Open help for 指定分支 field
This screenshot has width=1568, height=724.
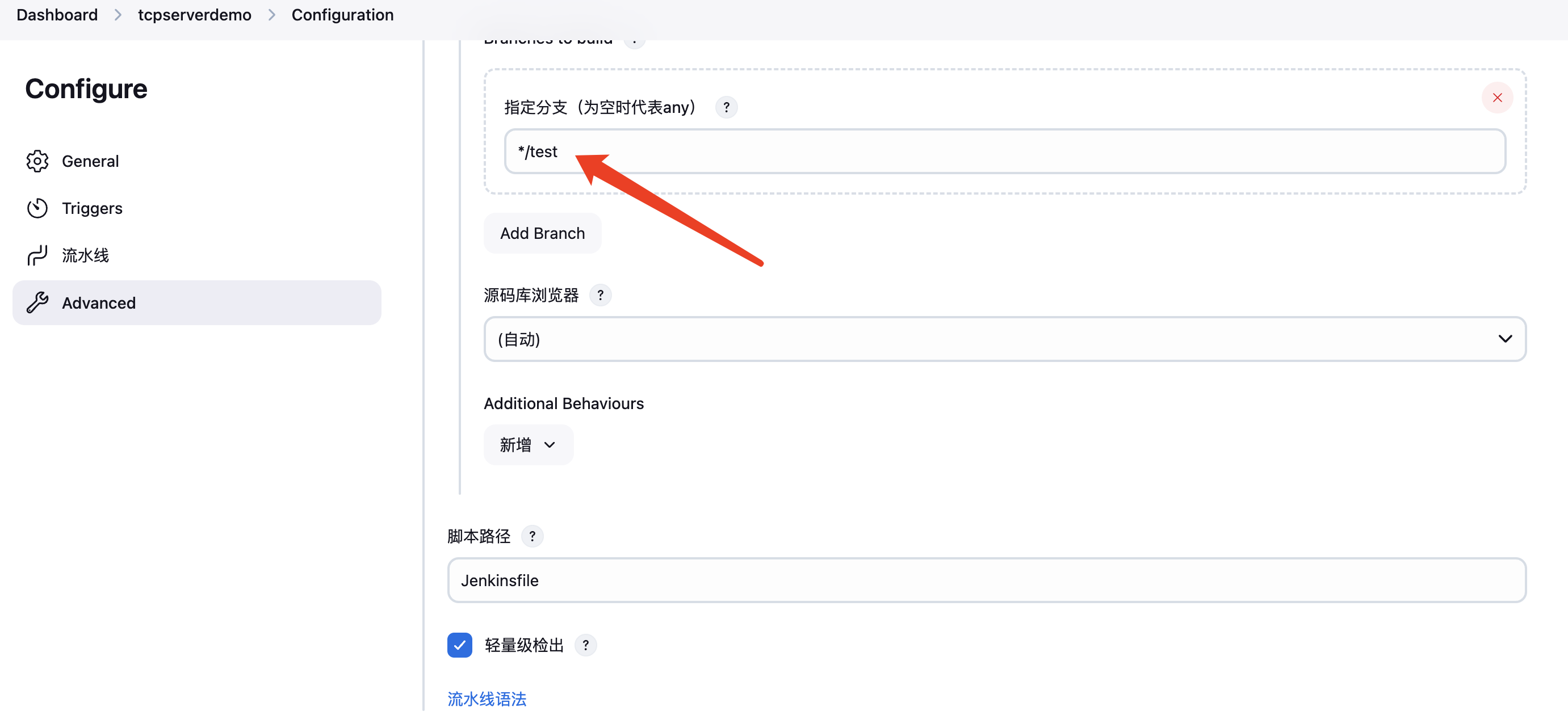(x=726, y=108)
